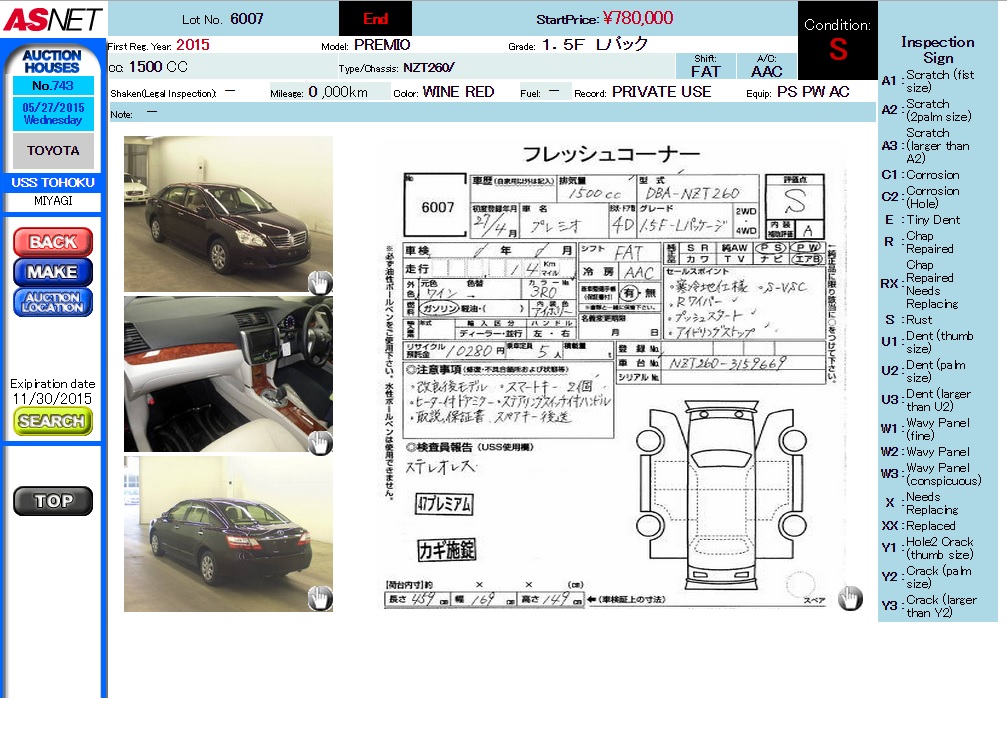The height and width of the screenshot is (734, 1007).
Task: Click hand icon on interior dashboard photo
Action: (x=319, y=442)
